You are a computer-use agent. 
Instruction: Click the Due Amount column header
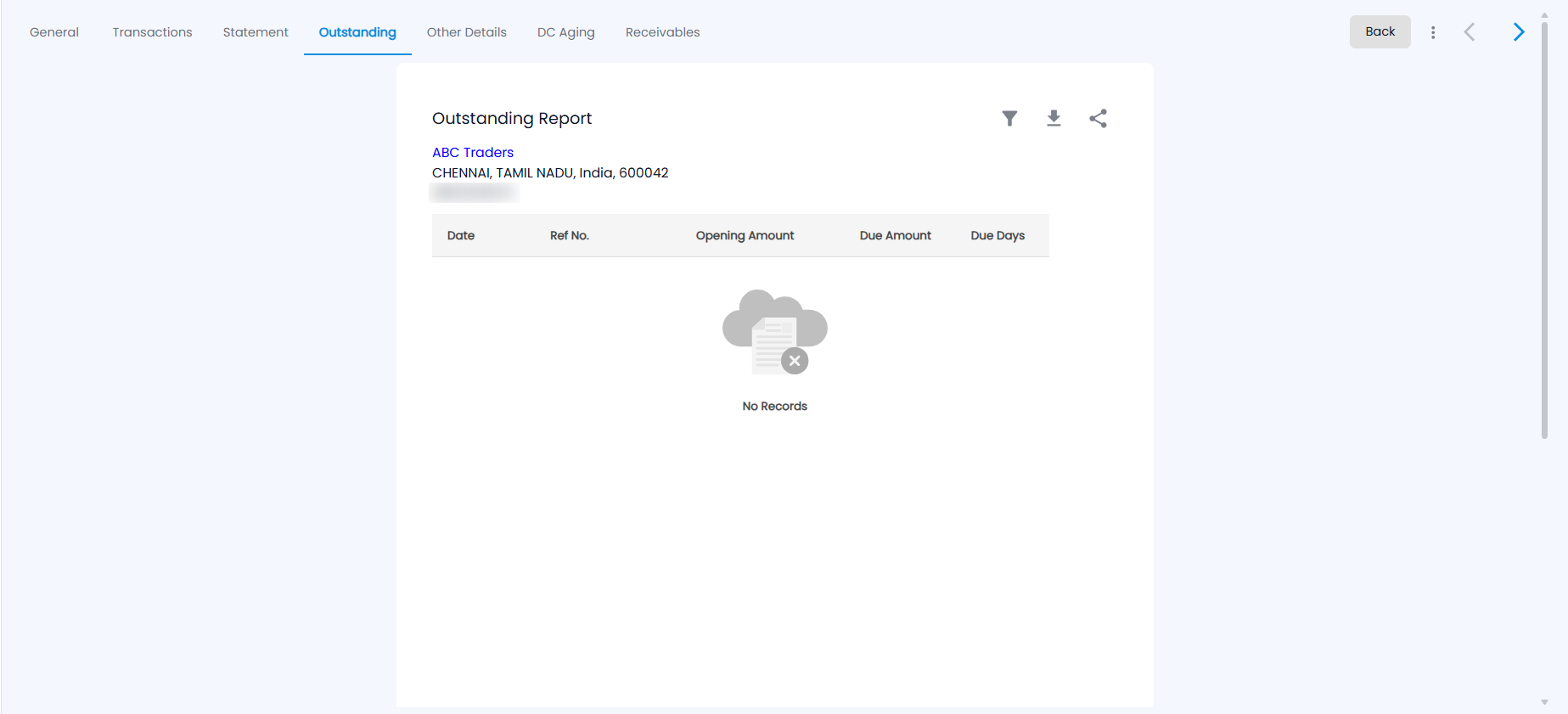point(896,235)
